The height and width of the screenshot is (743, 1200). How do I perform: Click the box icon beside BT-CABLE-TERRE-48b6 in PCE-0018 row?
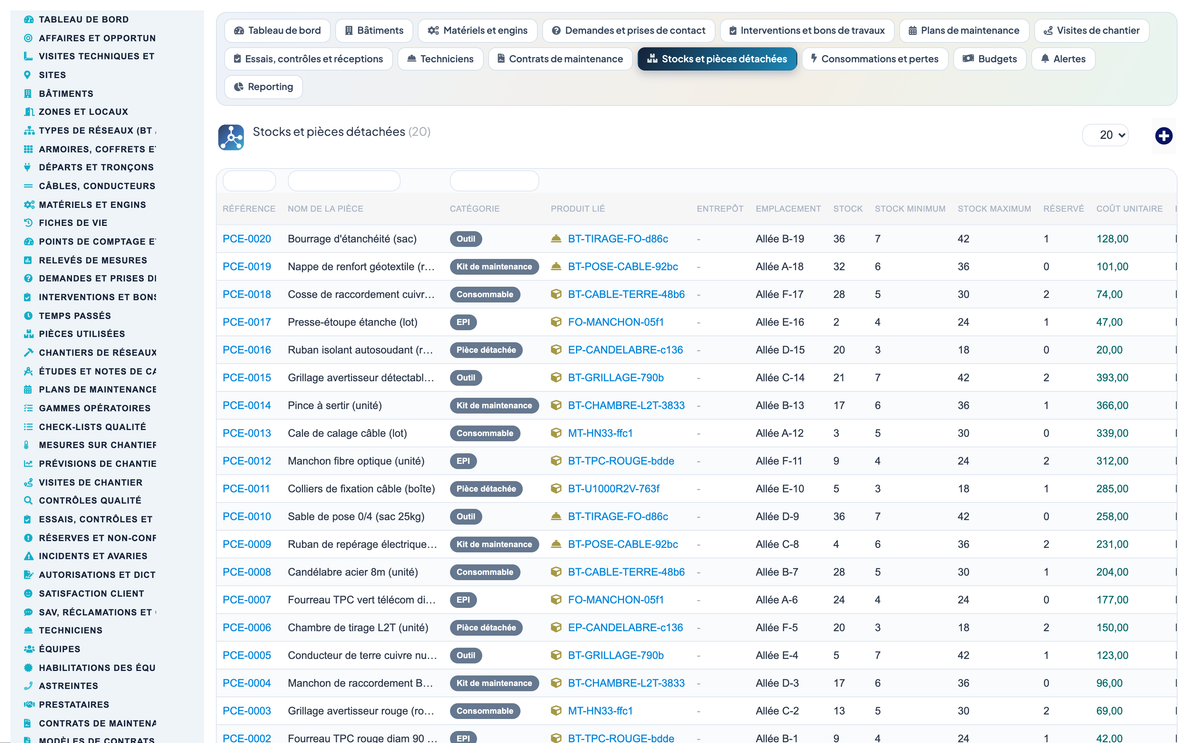[557, 294]
